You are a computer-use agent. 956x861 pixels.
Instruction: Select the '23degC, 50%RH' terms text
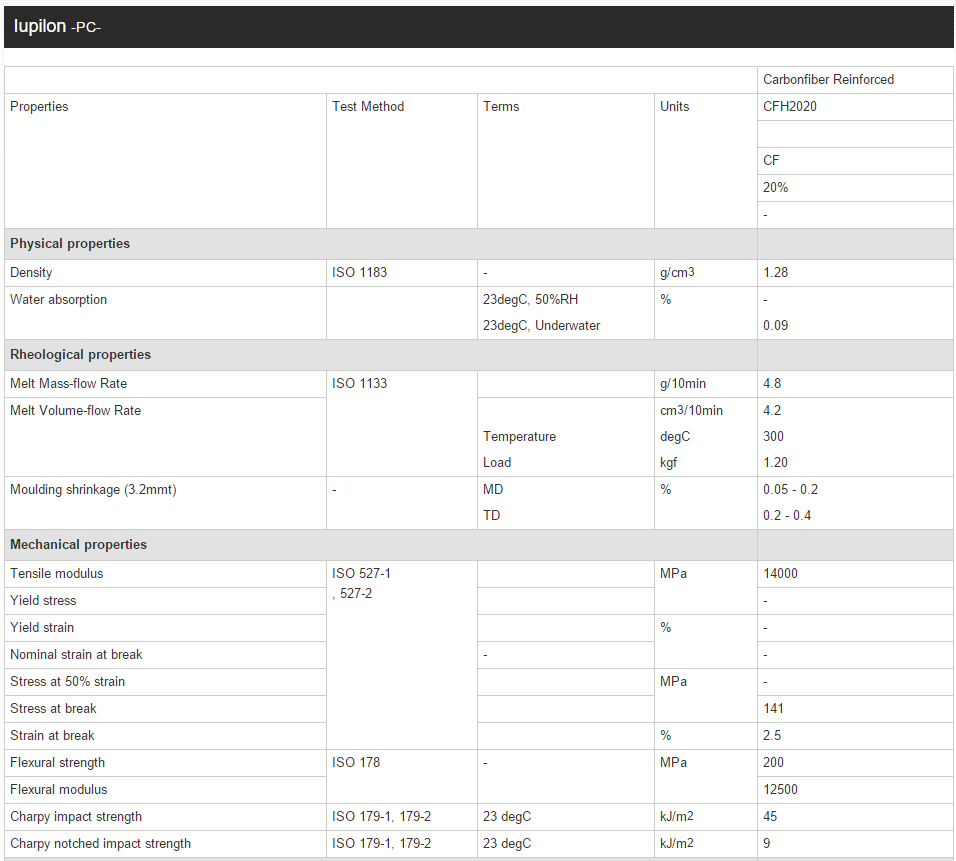click(x=530, y=299)
